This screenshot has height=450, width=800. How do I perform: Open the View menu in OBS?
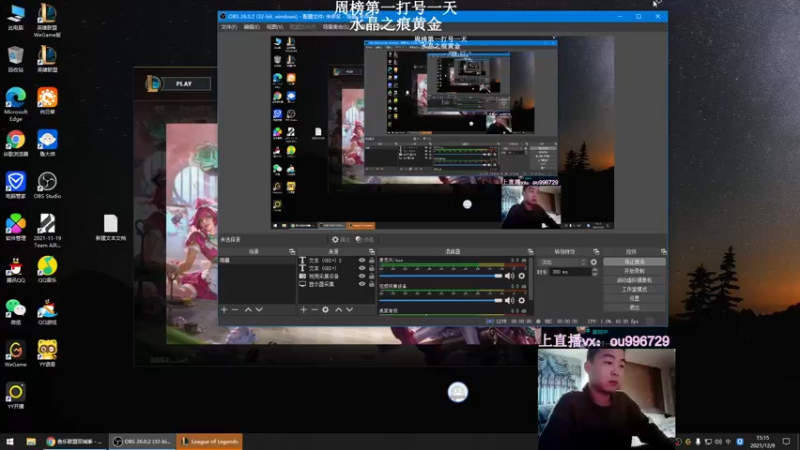274,27
